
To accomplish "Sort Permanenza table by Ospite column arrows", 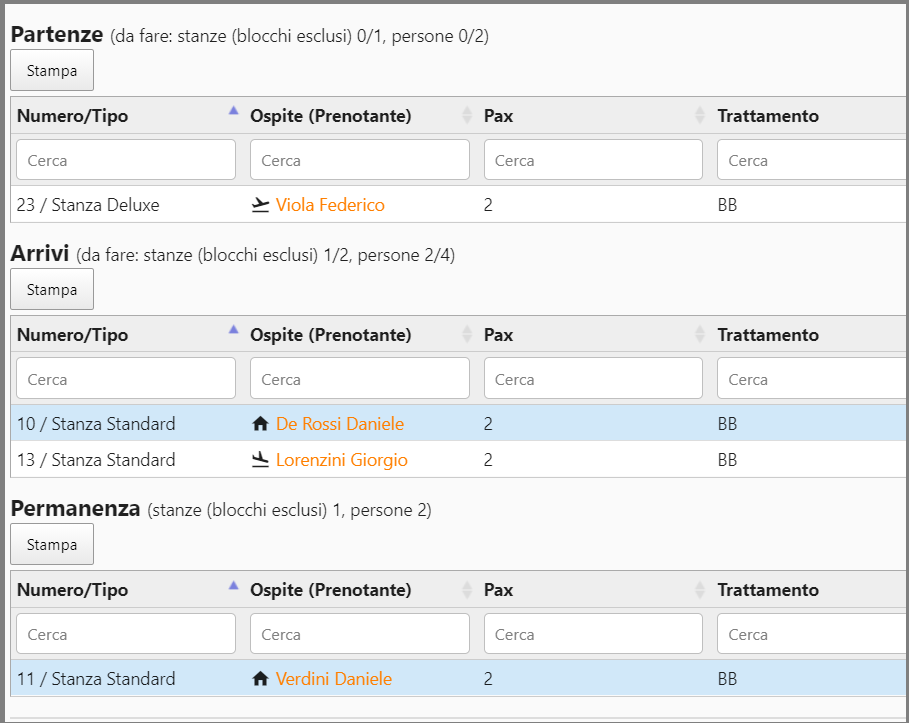I will (467, 590).
